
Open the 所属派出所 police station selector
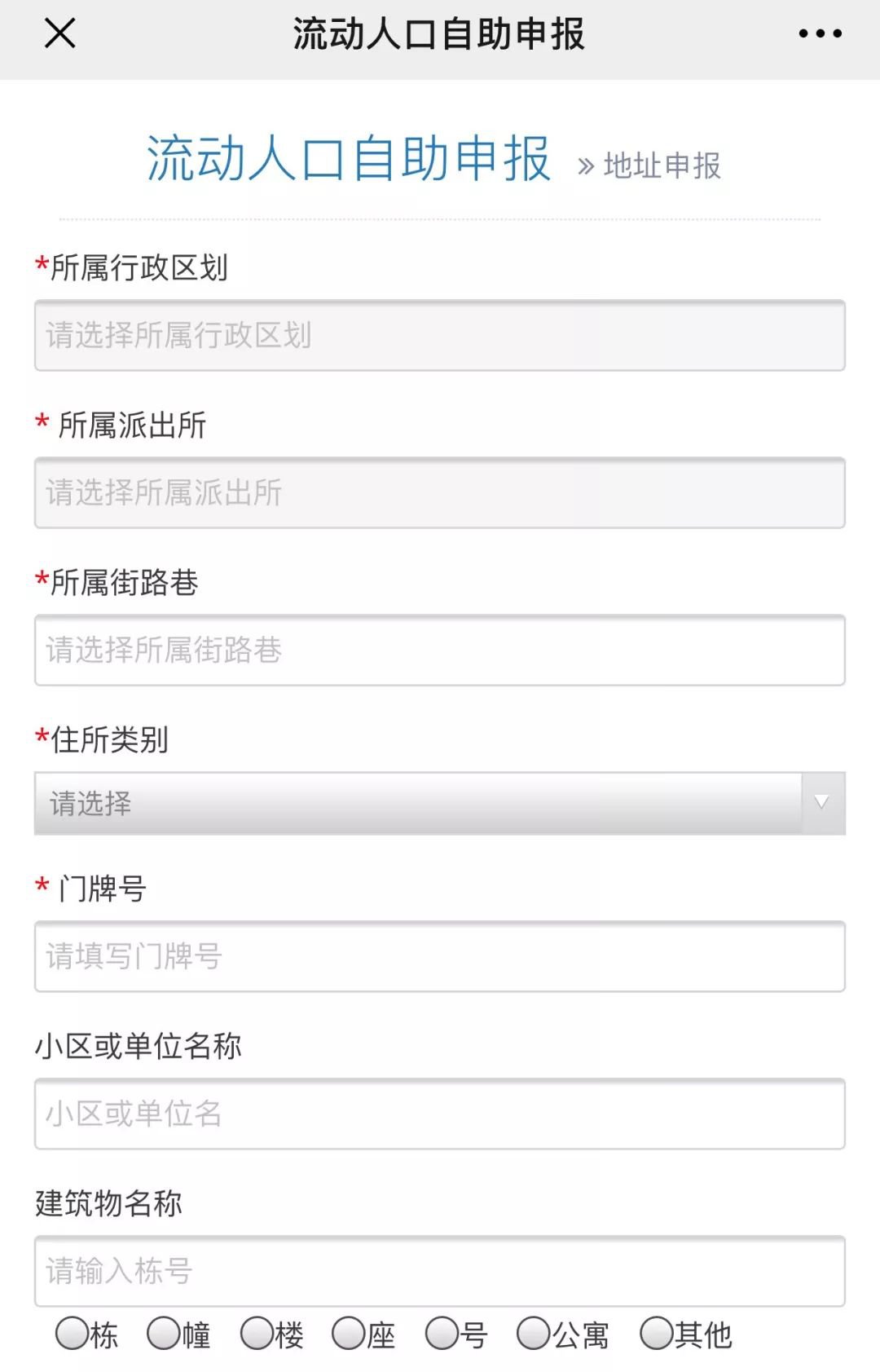tap(439, 492)
